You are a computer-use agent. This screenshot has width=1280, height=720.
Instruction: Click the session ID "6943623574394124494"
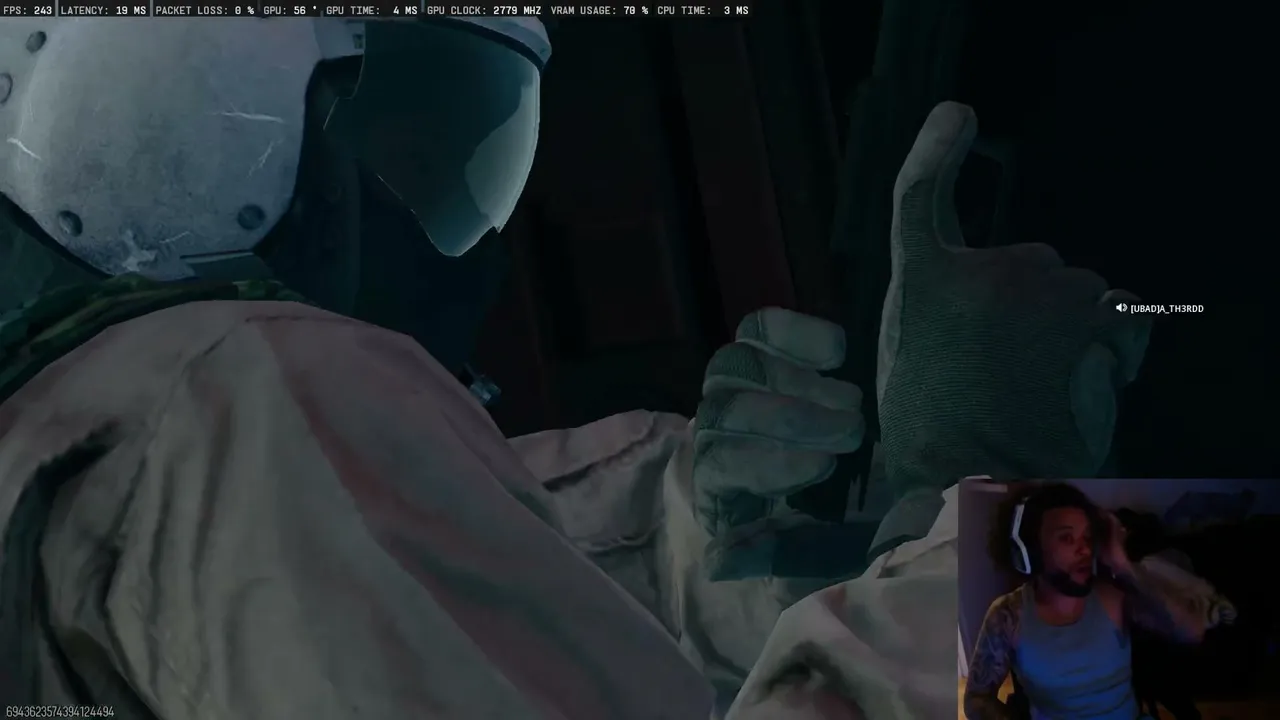pos(59,712)
